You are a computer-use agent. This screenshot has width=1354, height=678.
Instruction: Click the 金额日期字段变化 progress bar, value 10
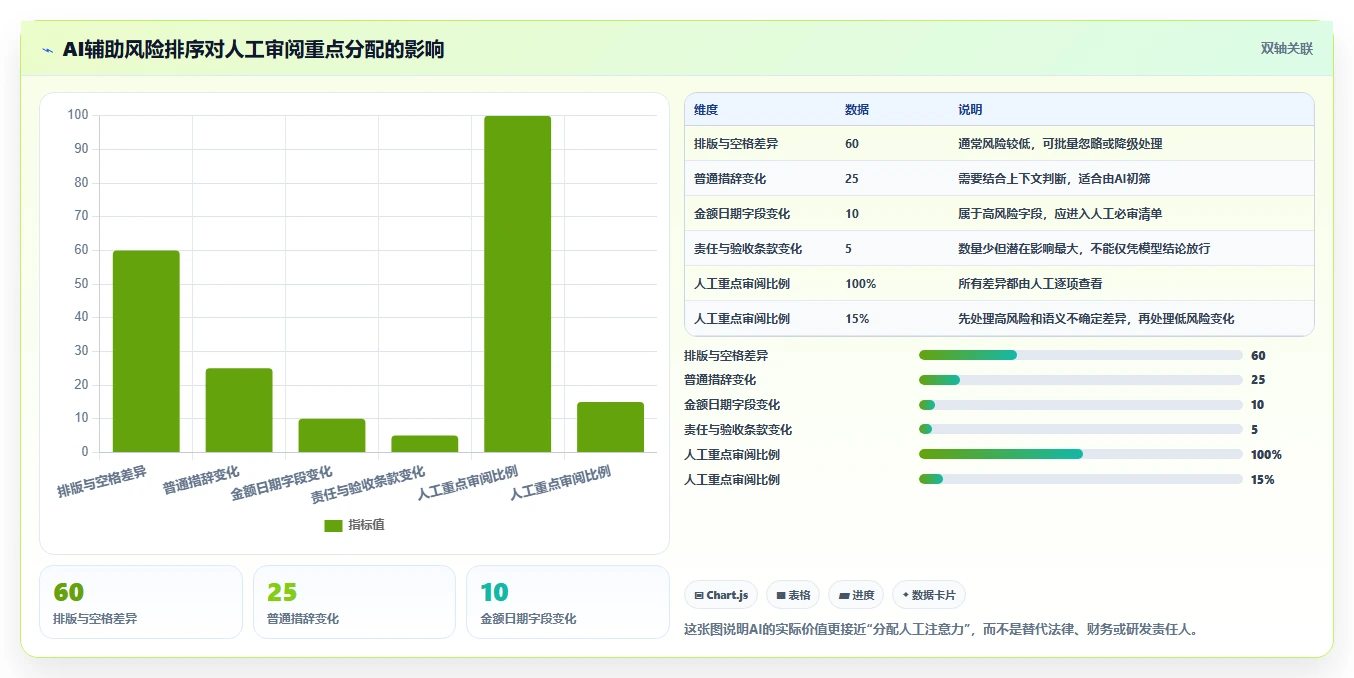tap(1081, 405)
